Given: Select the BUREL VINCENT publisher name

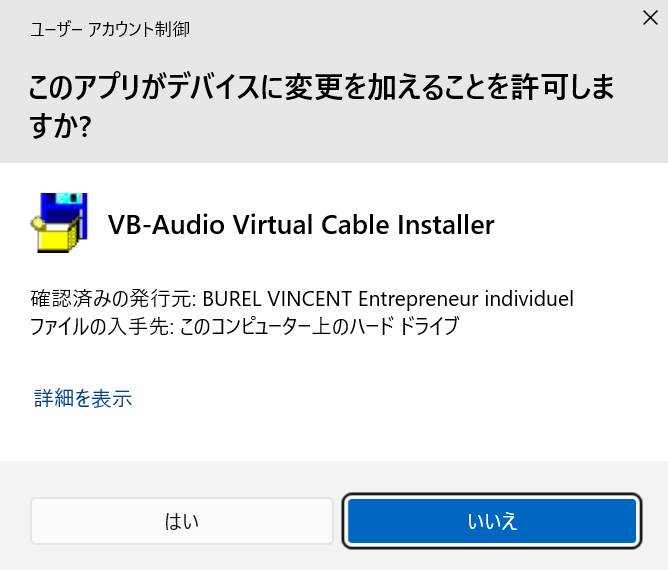Looking at the screenshot, I should 277,299.
